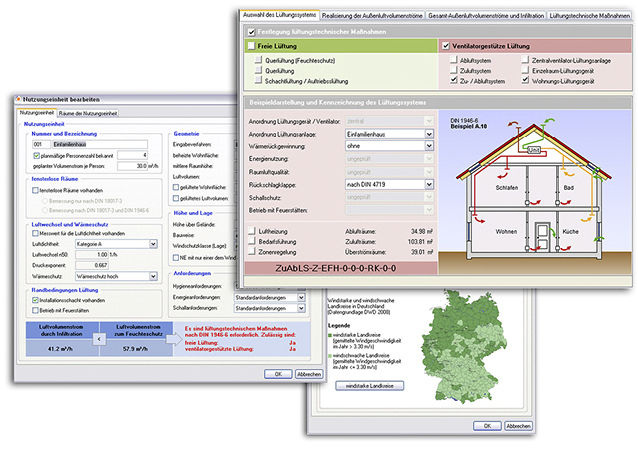Check the Zu- / Abluftsystem option
638x450 pixels.
(x=456, y=81)
